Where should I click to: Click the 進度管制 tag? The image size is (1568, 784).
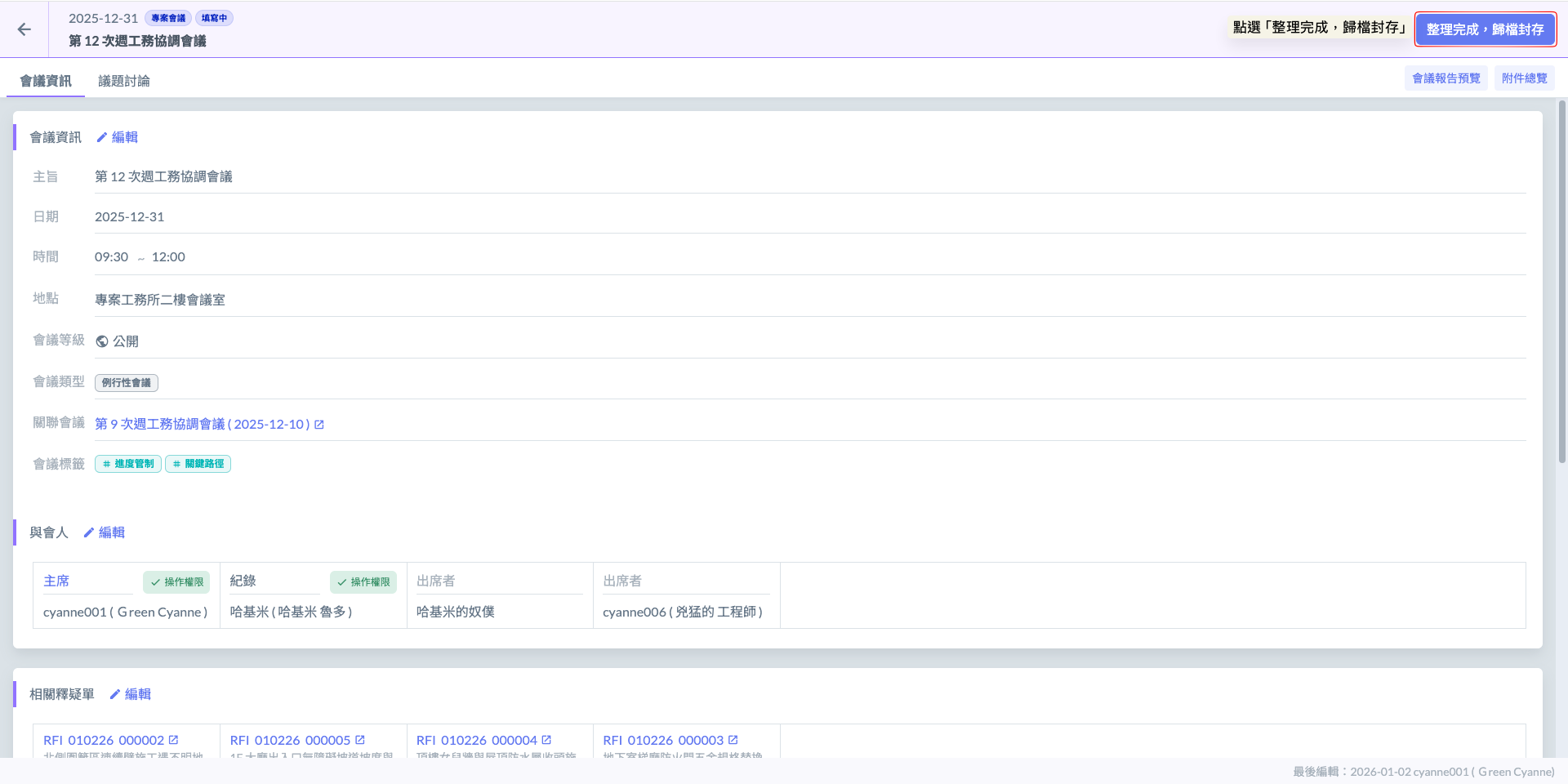pyautogui.click(x=128, y=464)
